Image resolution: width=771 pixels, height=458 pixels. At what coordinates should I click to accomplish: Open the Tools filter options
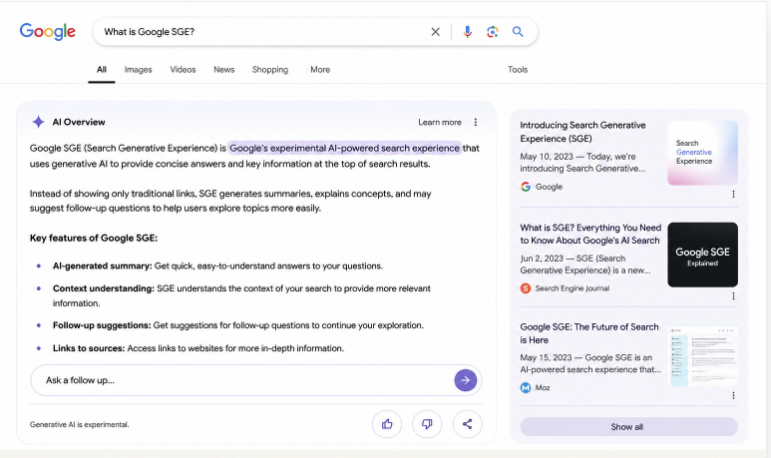coord(517,70)
